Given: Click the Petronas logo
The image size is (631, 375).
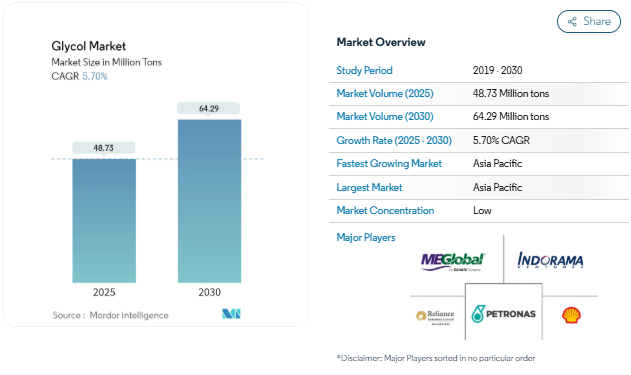Looking at the screenshot, I should (x=503, y=314).
